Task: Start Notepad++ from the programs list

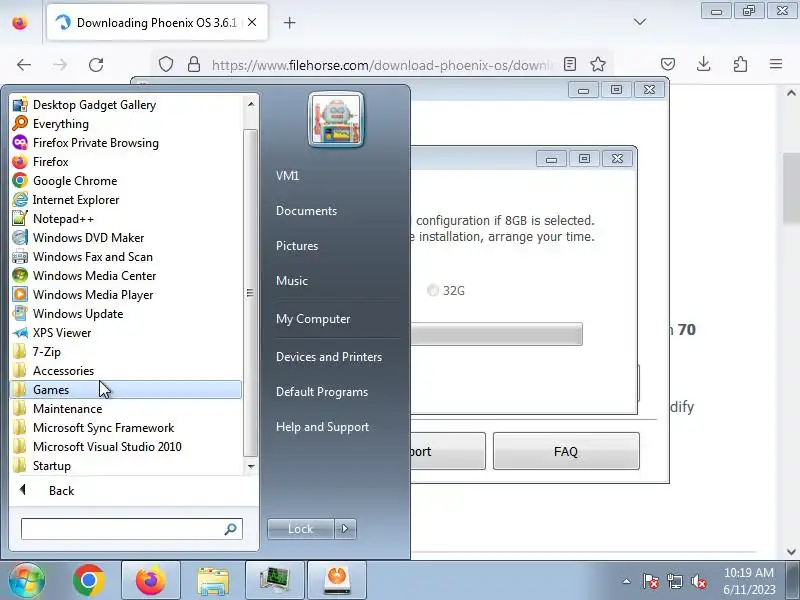Action: coord(126,219)
